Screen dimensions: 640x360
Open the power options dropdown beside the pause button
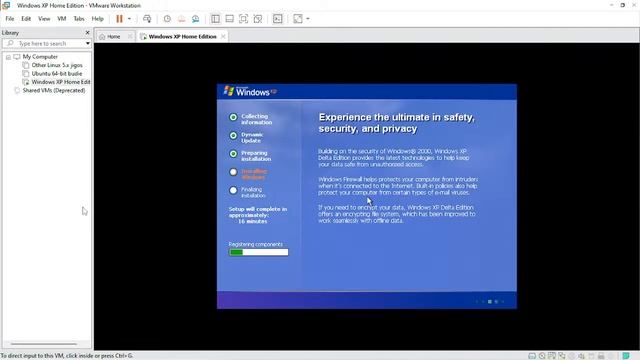(129, 19)
